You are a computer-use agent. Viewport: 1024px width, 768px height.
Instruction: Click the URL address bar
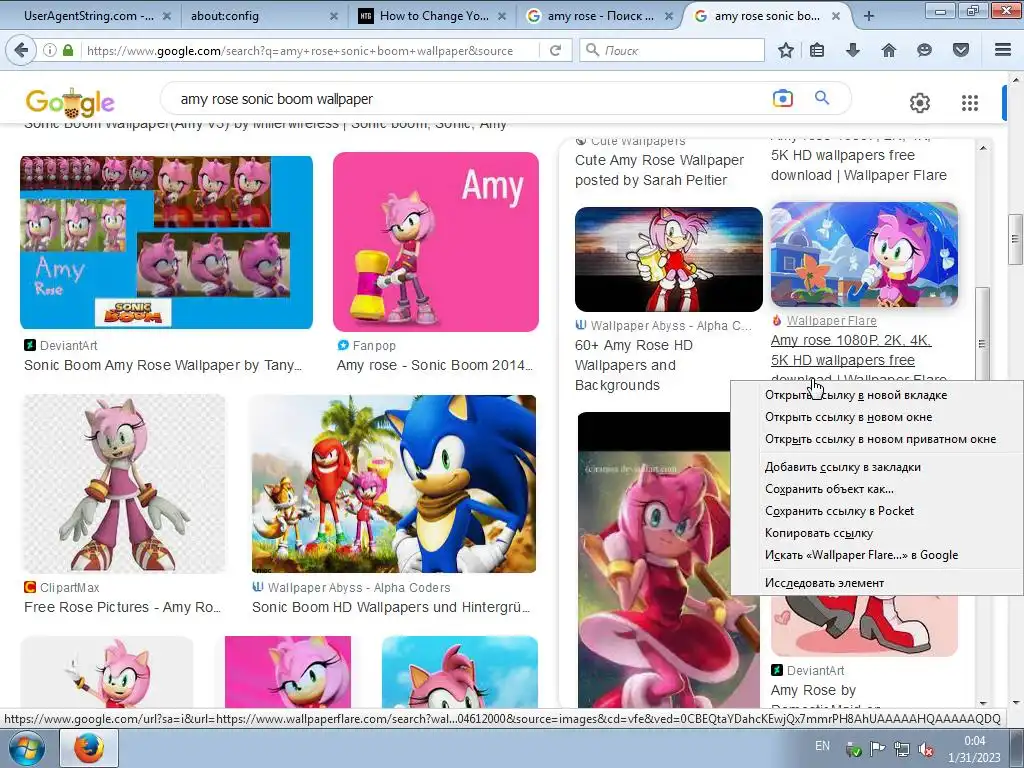pyautogui.click(x=311, y=50)
